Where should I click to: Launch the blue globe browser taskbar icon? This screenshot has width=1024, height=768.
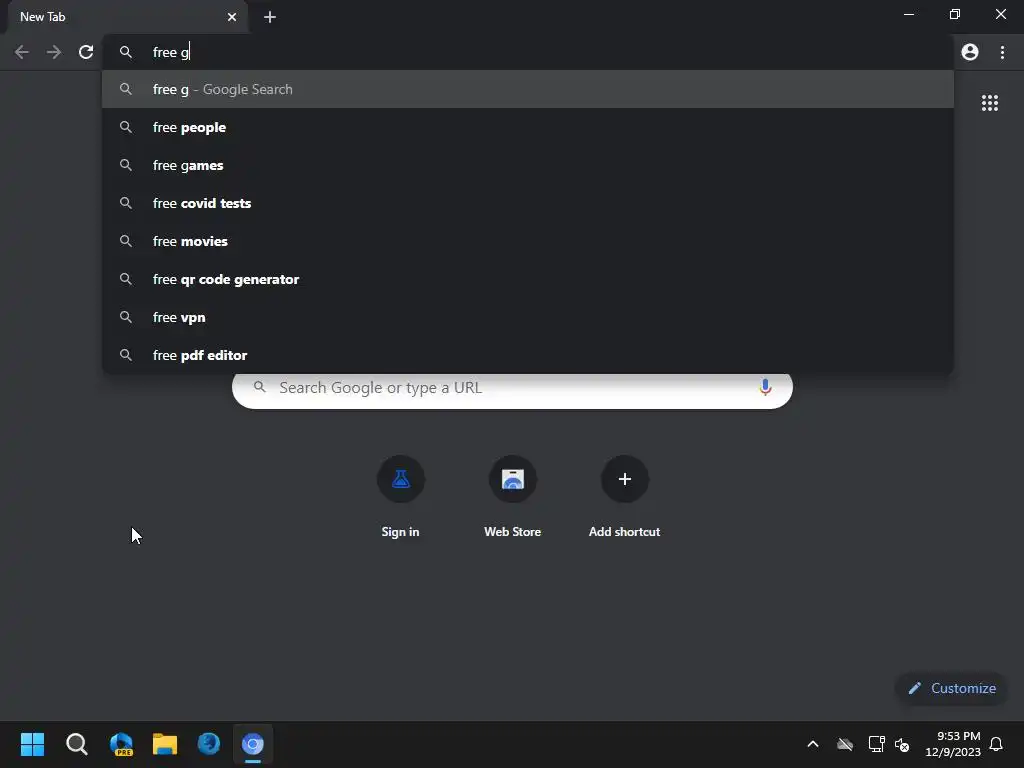[209, 744]
